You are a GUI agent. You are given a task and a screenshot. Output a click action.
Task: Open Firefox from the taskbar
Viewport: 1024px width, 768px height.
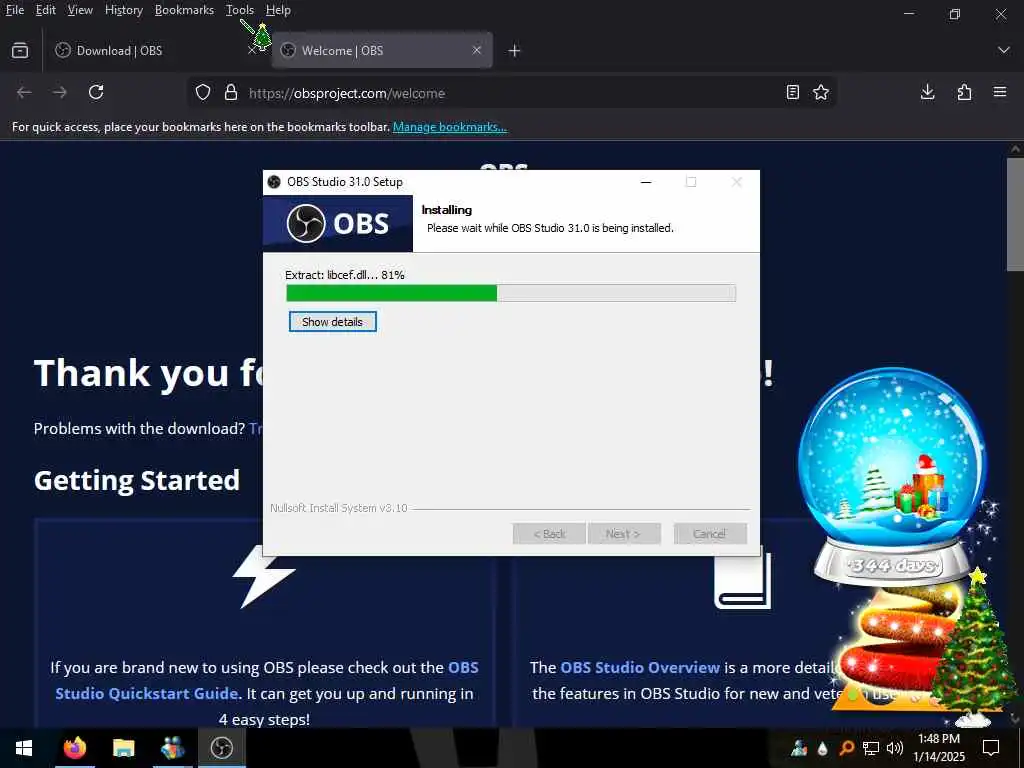pyautogui.click(x=74, y=748)
